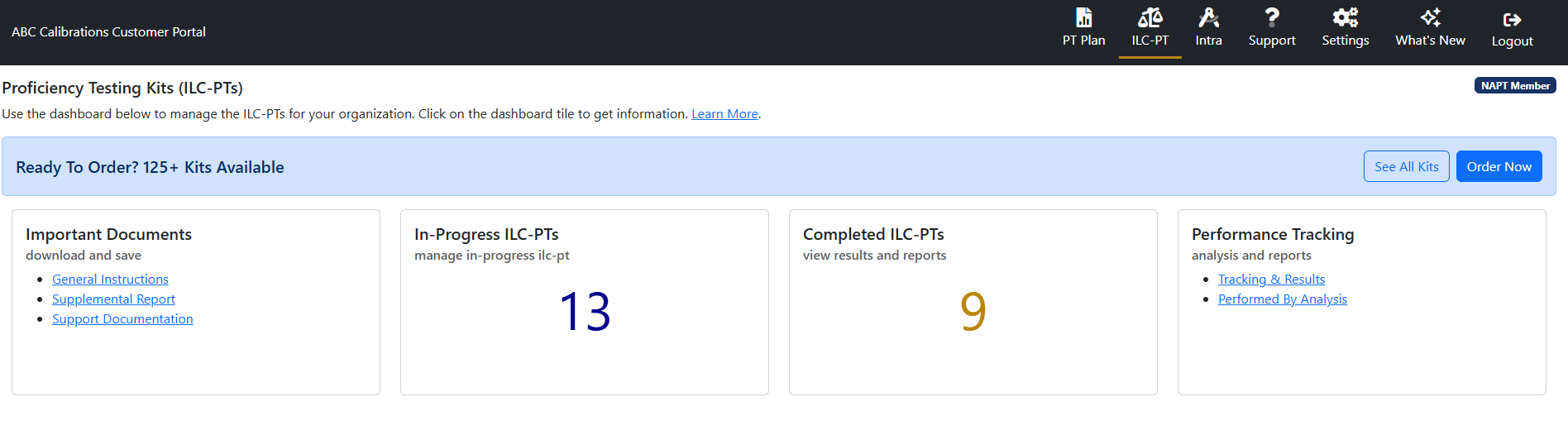Click the Ready To Order banner text
Image resolution: width=1568 pixels, height=421 pixels.
pos(150,167)
